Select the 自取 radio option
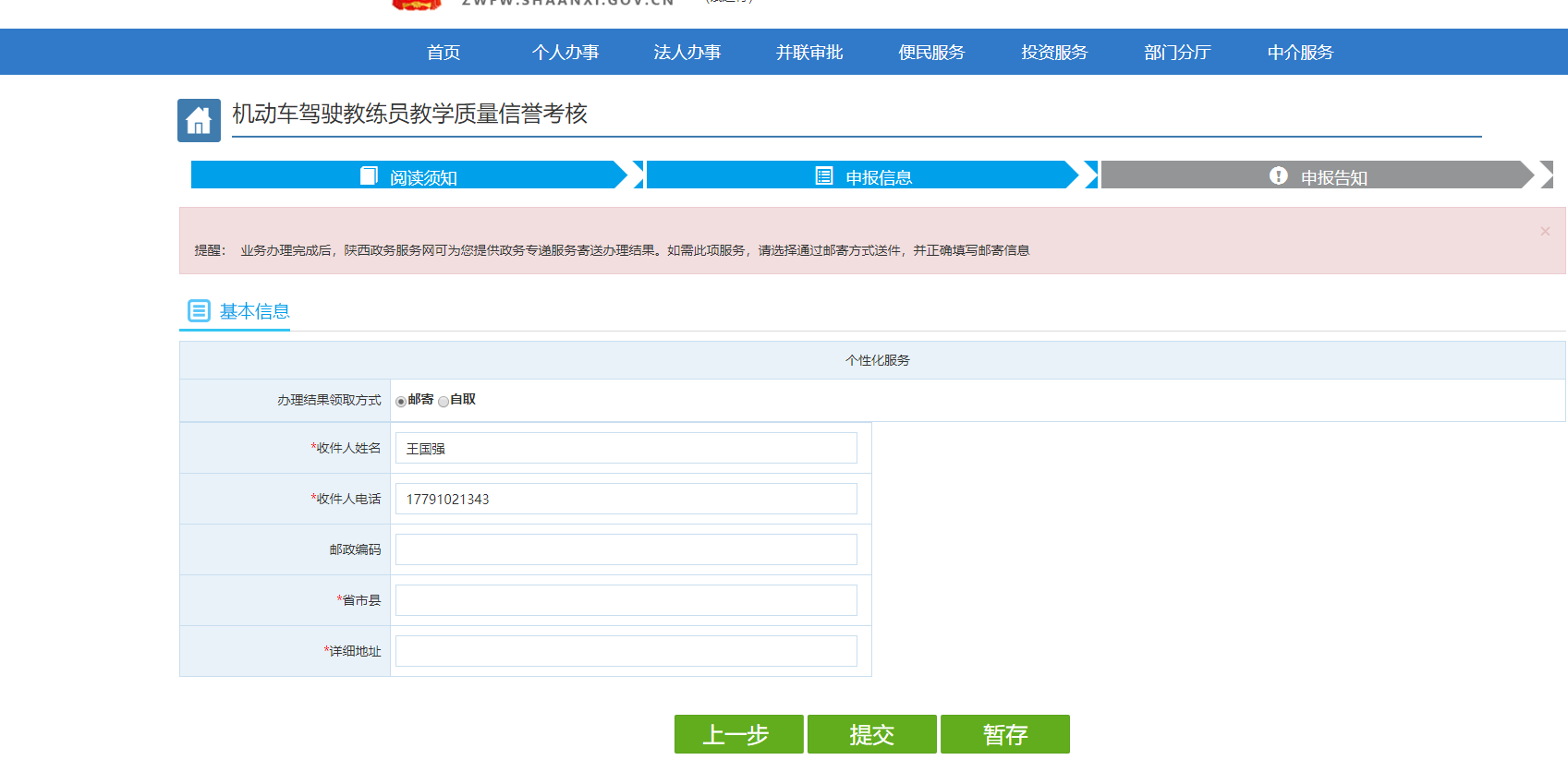The image size is (1568, 772). (444, 401)
